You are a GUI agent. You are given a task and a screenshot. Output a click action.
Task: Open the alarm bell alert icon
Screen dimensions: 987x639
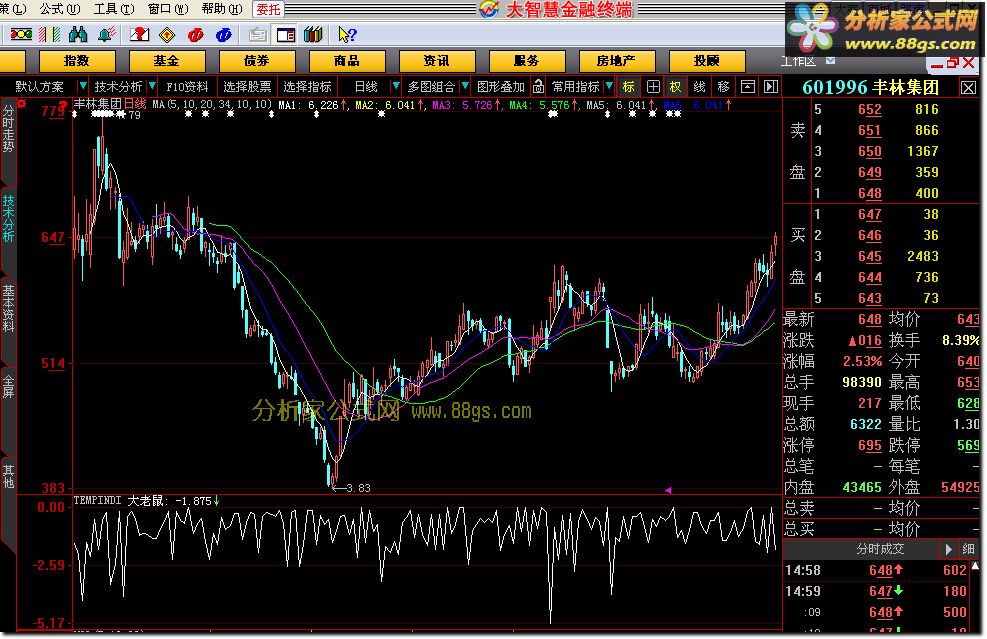(x=107, y=34)
